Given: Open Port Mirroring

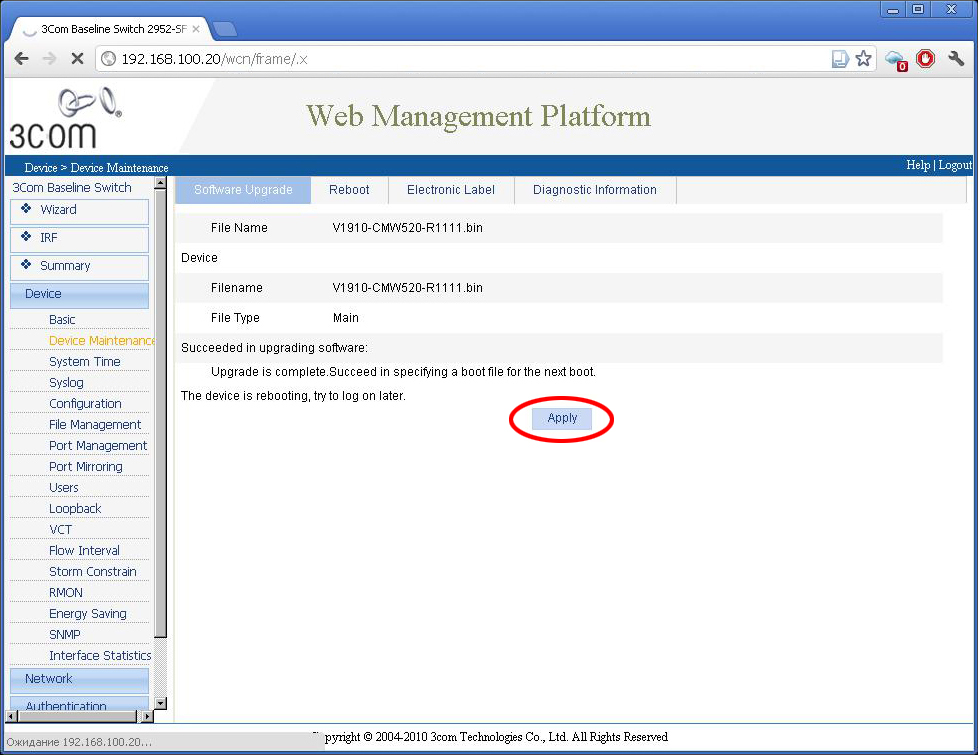Looking at the screenshot, I should [x=85, y=467].
